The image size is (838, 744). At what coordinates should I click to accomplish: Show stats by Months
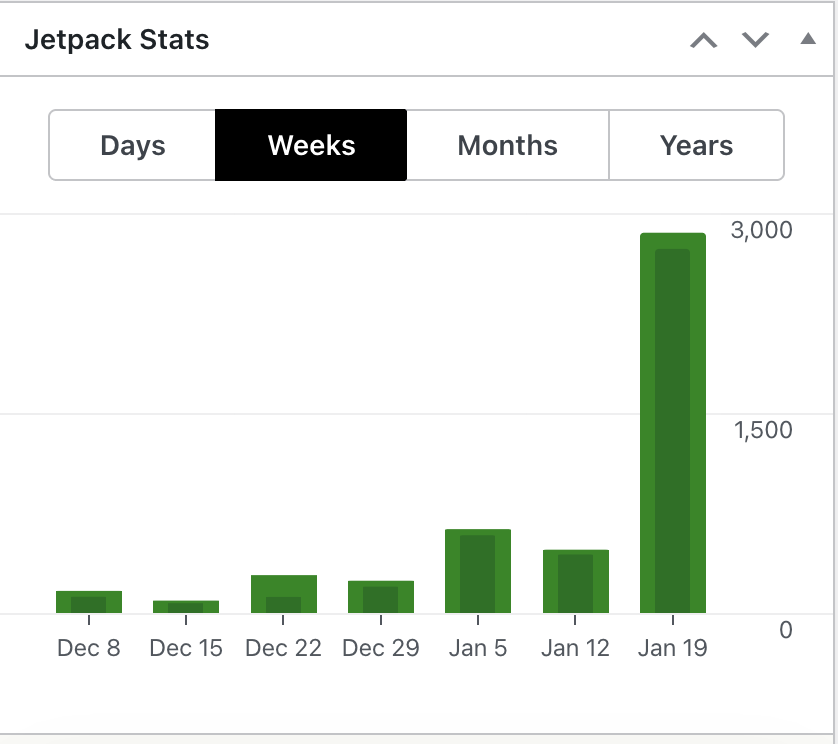507,146
